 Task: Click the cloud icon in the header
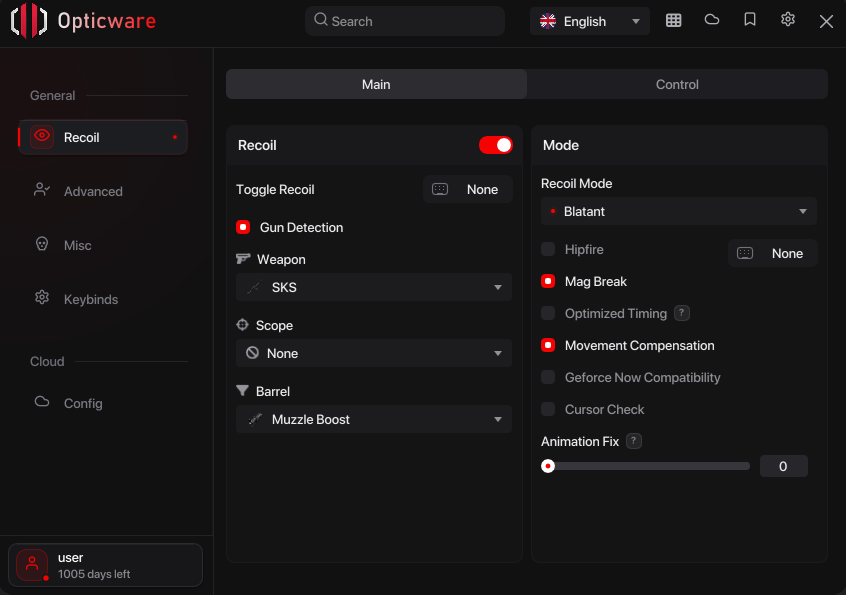pyautogui.click(x=712, y=20)
